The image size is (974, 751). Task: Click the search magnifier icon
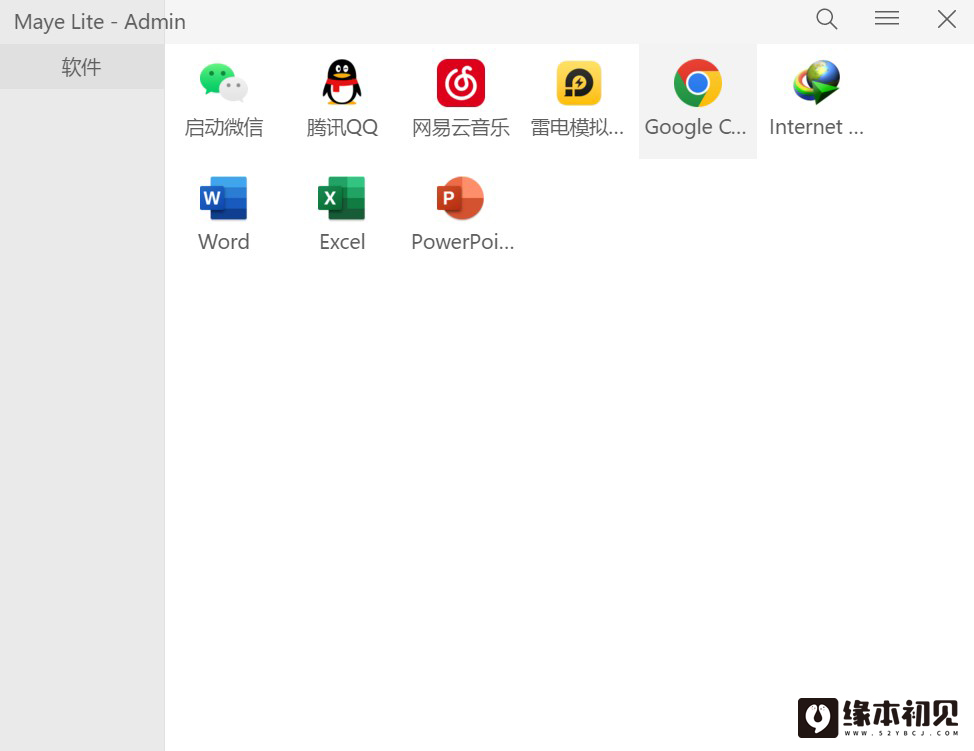pos(826,19)
